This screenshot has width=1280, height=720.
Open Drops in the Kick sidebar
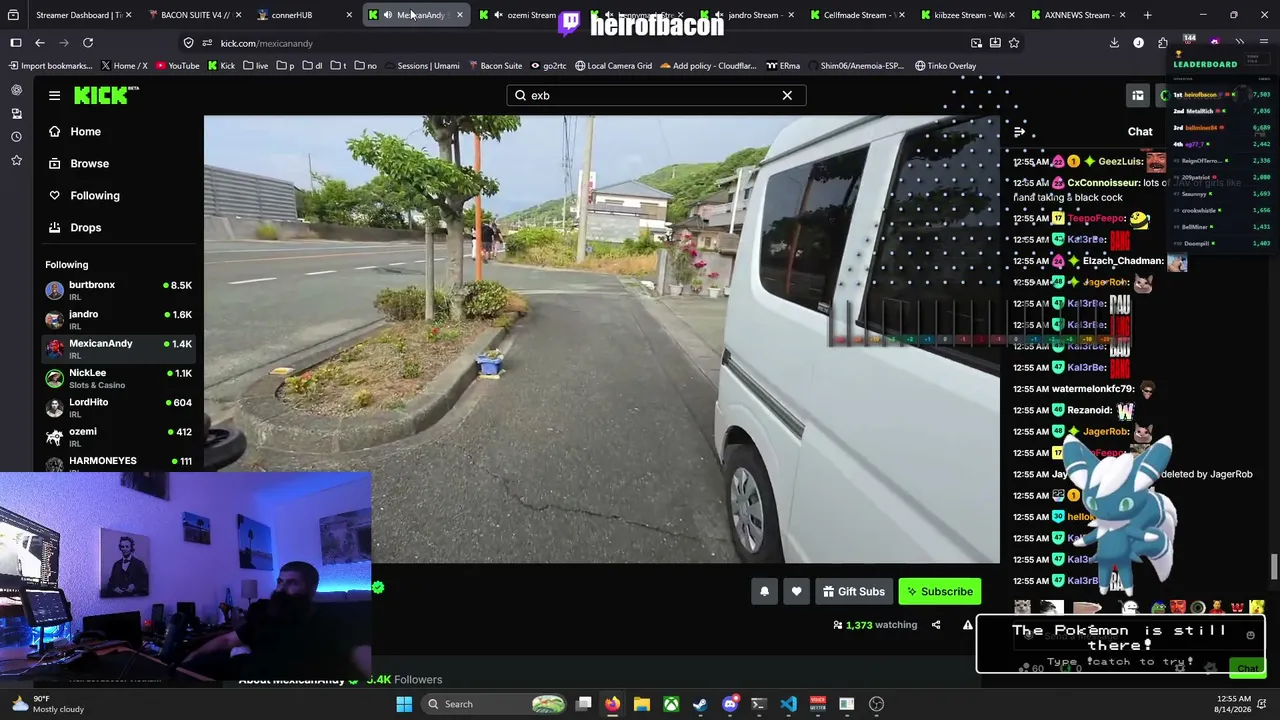point(86,227)
